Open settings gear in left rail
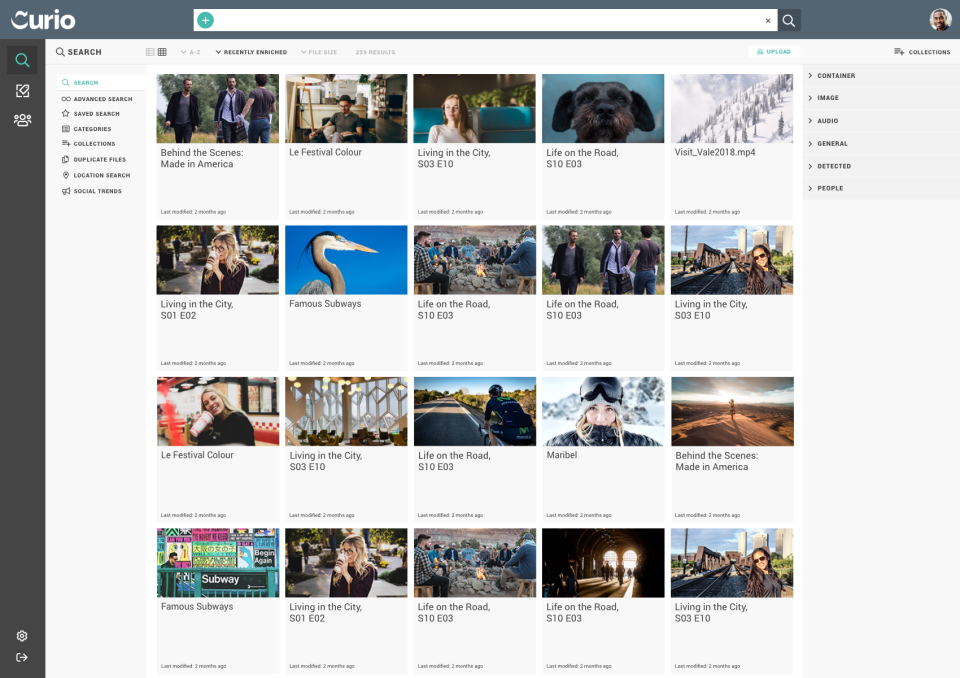This screenshot has width=960, height=678. (x=22, y=636)
